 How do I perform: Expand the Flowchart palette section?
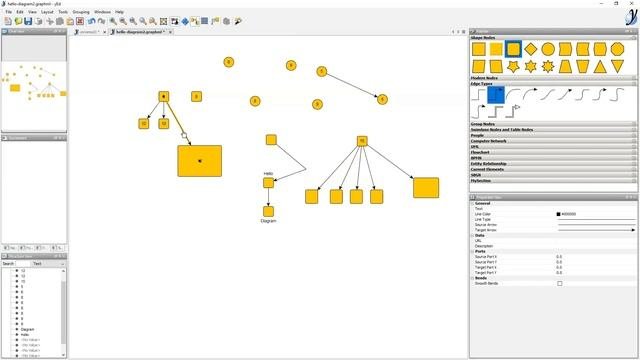coord(553,152)
